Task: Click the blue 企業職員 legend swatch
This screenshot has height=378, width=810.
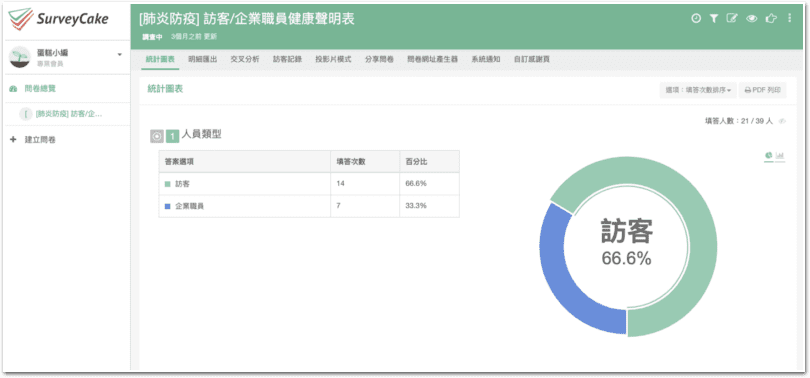Action: [167, 206]
